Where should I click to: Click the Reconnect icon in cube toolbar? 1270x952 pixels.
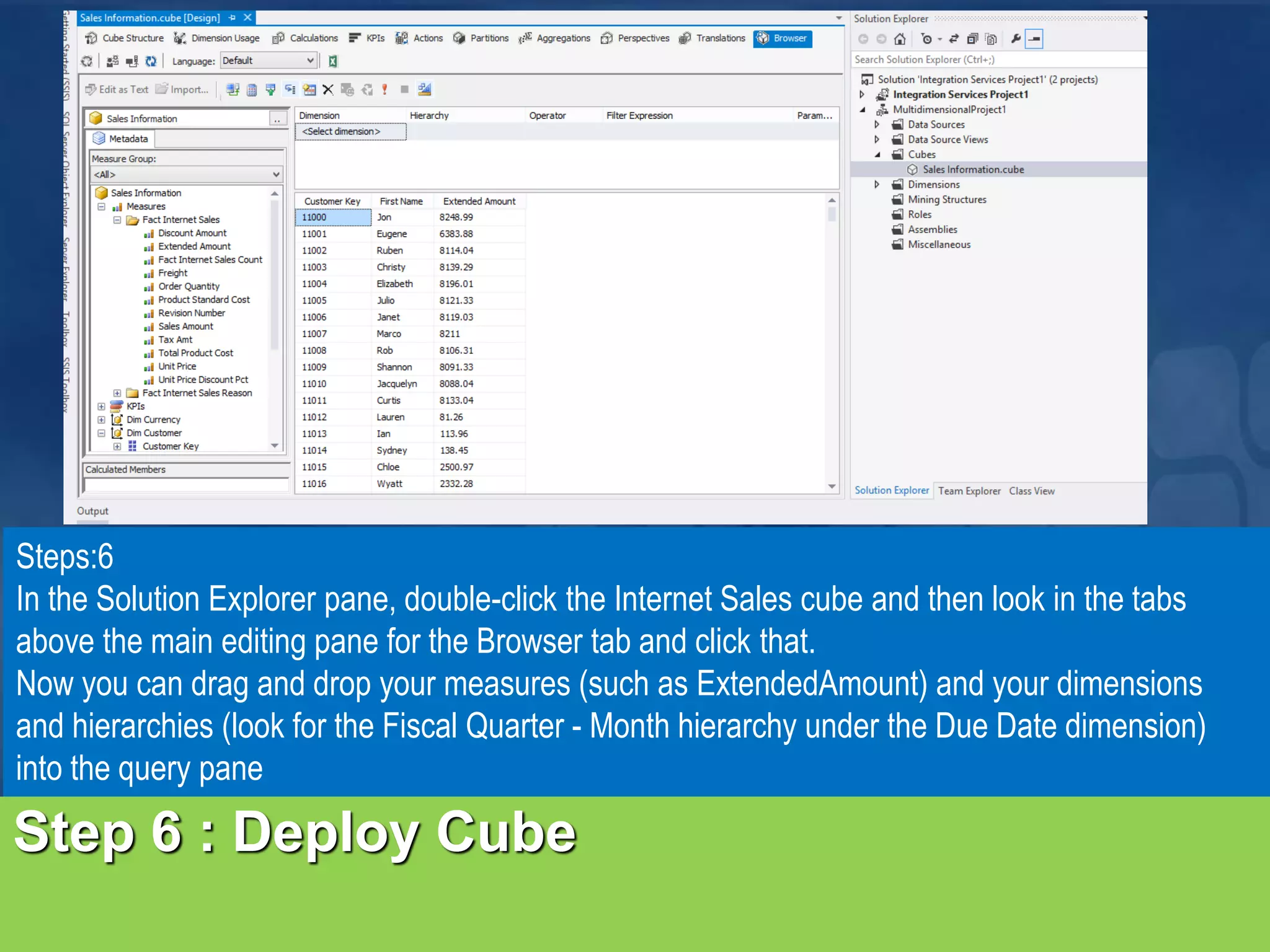[x=131, y=61]
